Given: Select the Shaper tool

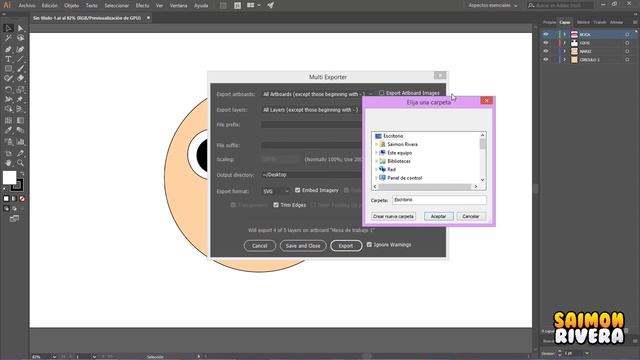Looking at the screenshot, I should click(x=8, y=78).
